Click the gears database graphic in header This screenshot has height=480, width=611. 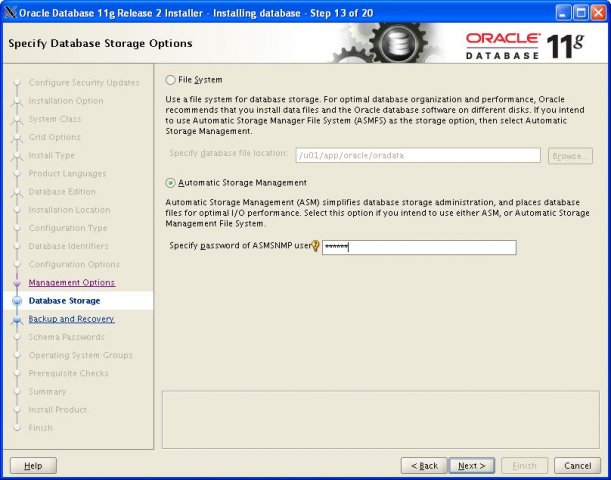tap(388, 42)
